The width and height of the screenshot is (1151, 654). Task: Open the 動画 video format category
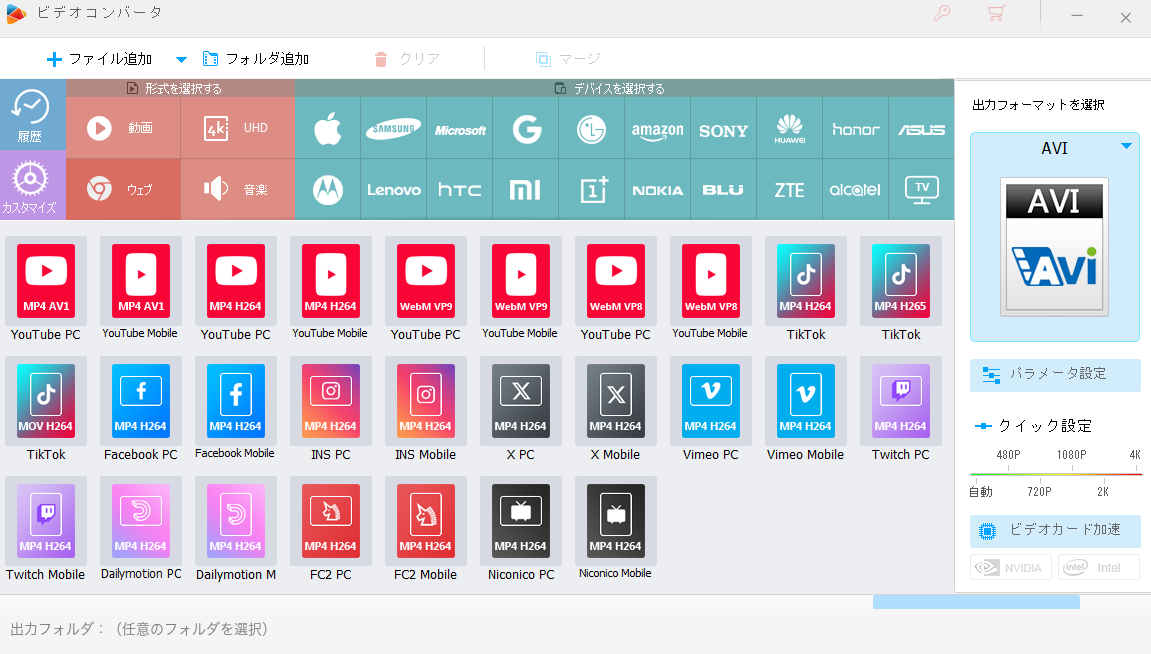coord(123,128)
